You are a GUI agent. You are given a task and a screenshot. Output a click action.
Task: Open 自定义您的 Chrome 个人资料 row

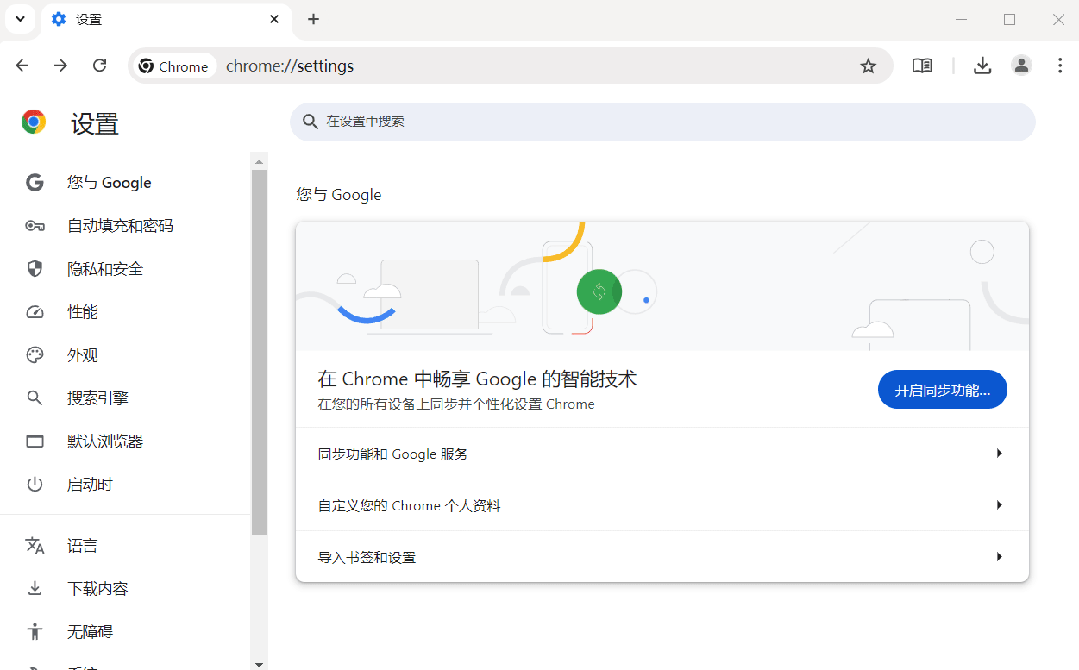coord(662,505)
